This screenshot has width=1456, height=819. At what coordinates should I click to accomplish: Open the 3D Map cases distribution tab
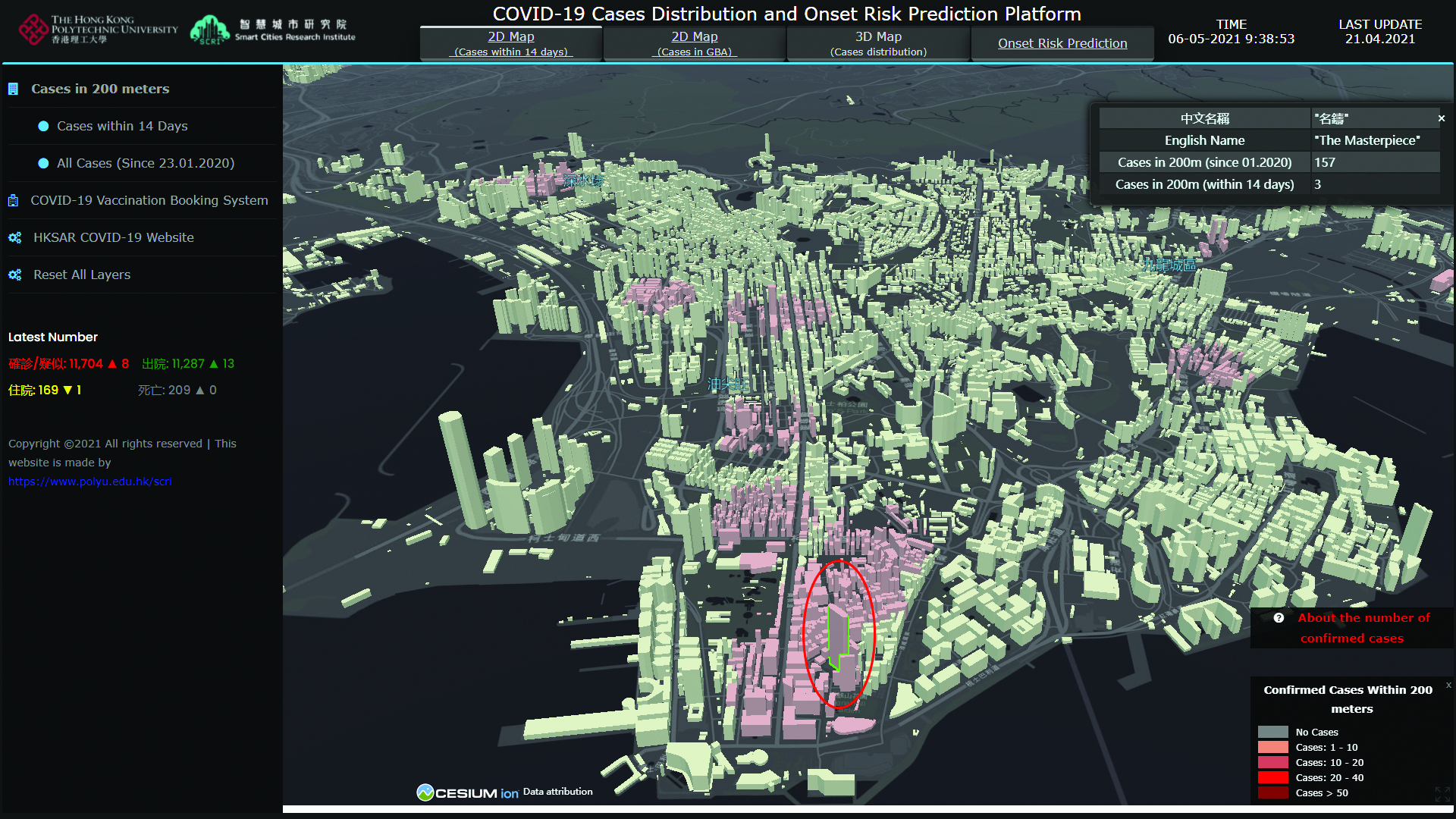[x=878, y=43]
